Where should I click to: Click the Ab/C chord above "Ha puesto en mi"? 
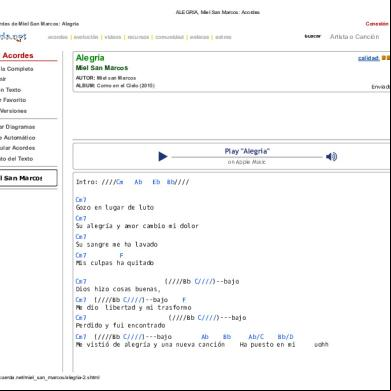point(256,337)
